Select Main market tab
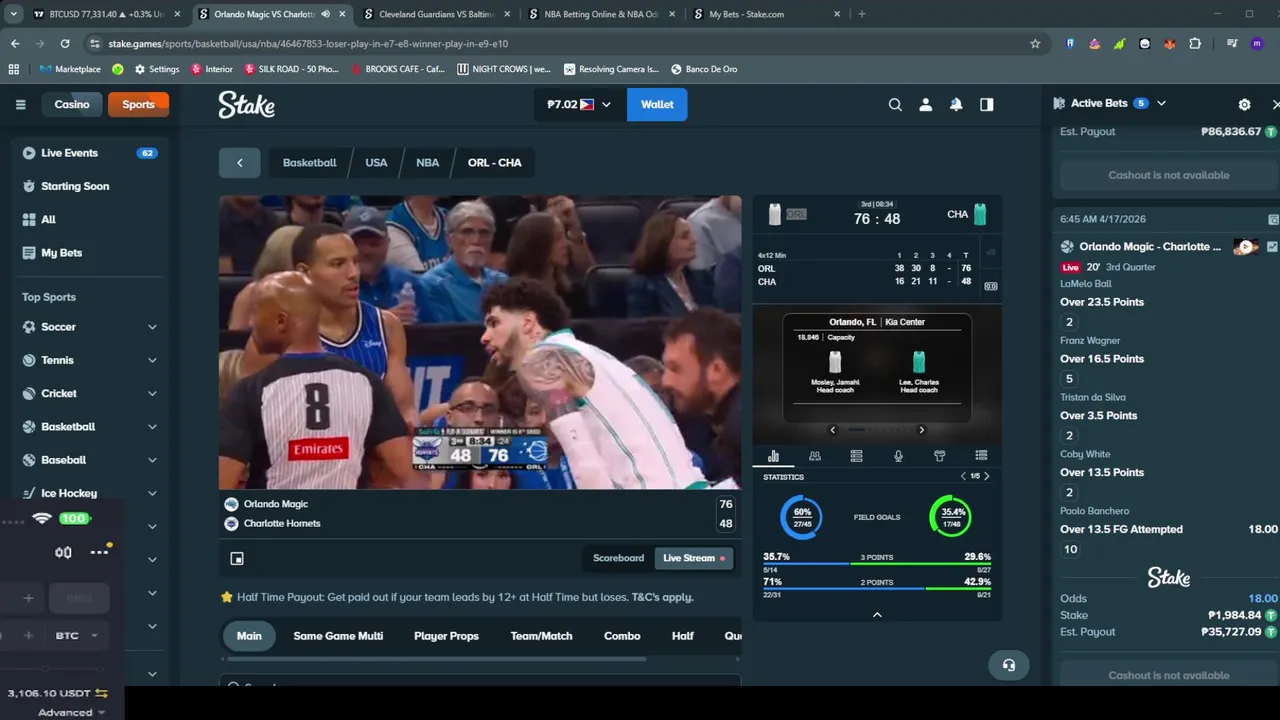1280x720 pixels. click(249, 636)
